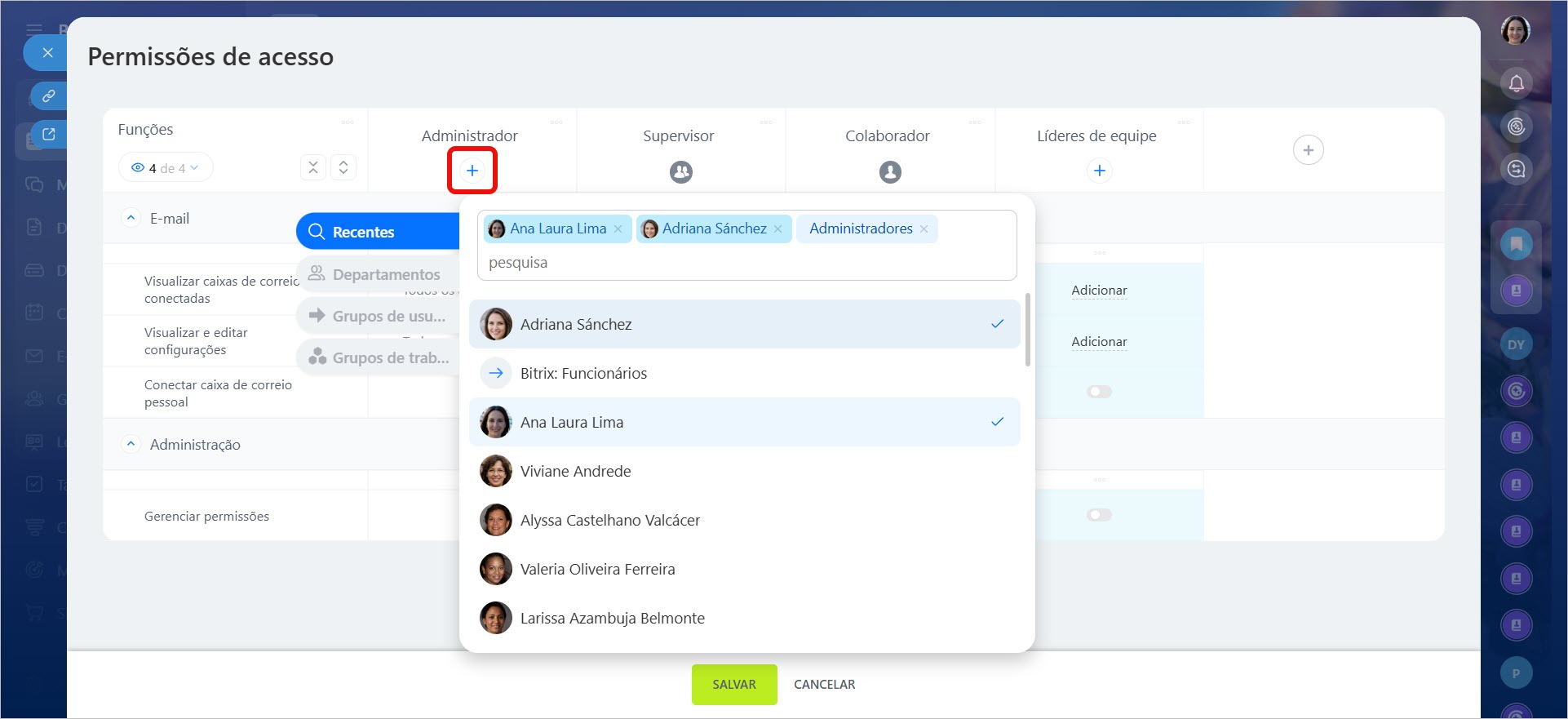The height and width of the screenshot is (719, 1568).
Task: Add a member under Líderes de equipe
Action: click(1099, 171)
